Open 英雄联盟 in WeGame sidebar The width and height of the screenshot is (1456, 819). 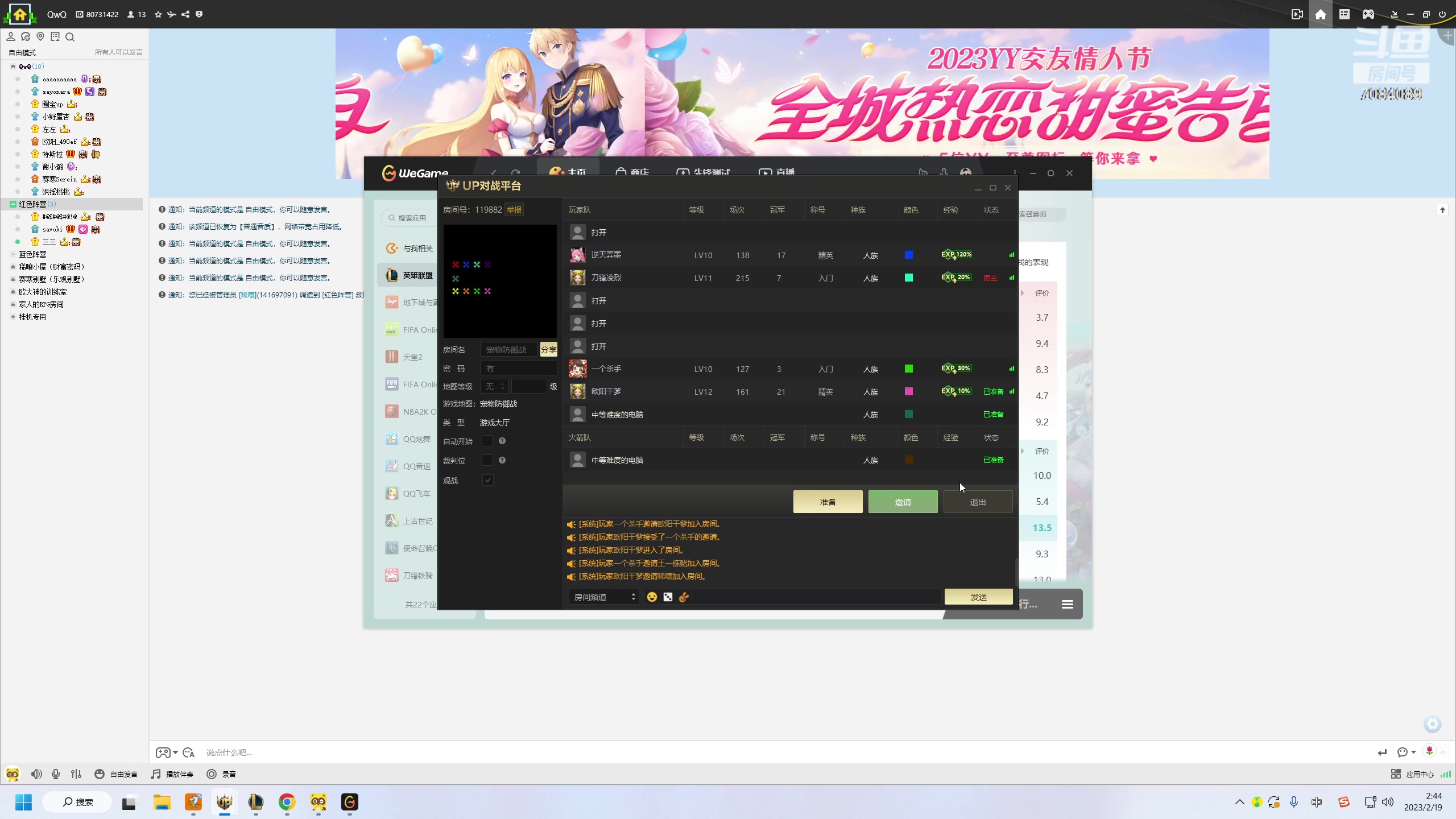408,275
